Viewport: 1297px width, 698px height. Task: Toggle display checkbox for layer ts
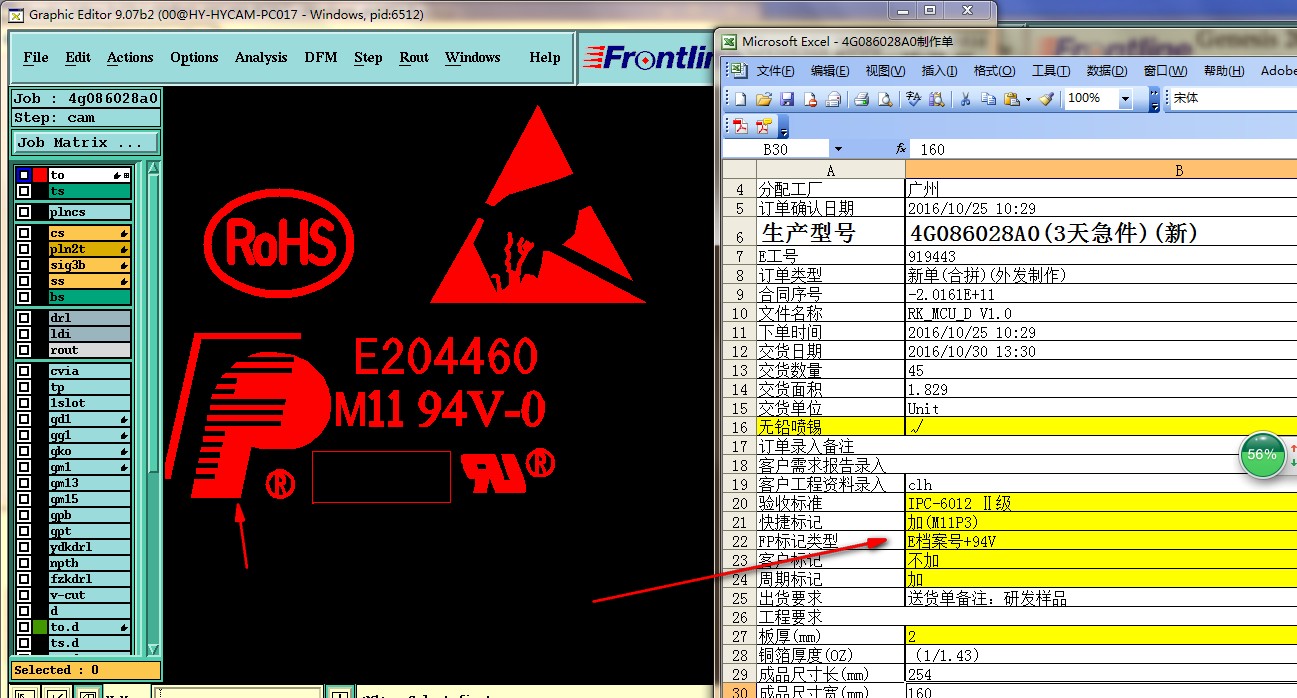[24, 191]
